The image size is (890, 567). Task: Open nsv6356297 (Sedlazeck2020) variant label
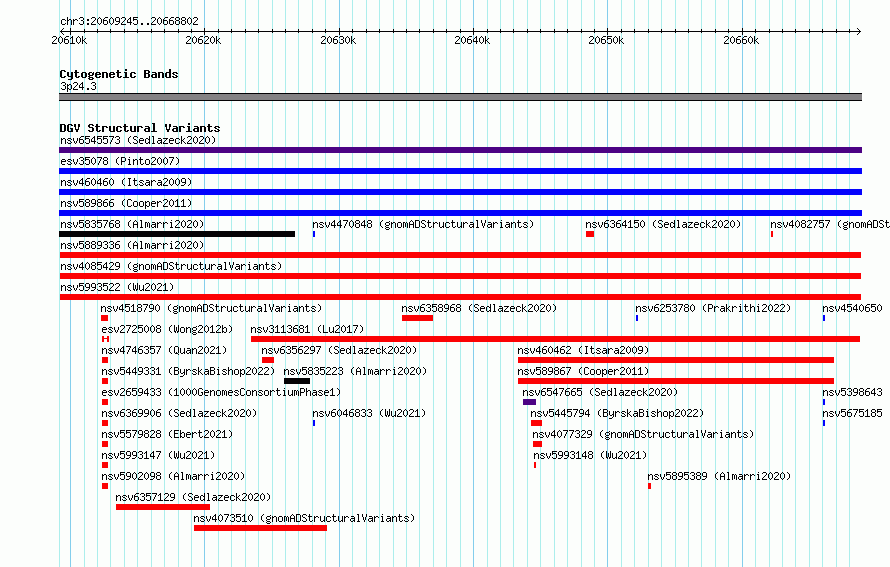click(339, 350)
